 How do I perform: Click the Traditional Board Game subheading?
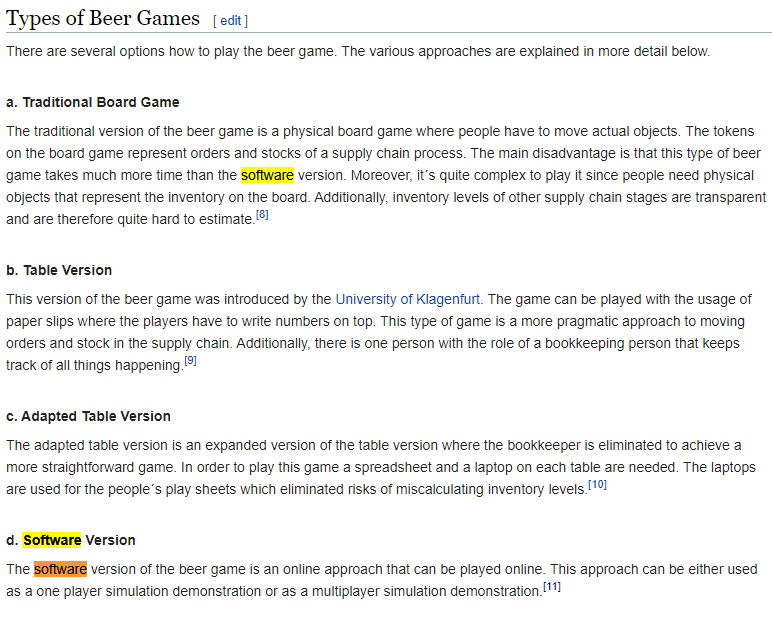(93, 102)
